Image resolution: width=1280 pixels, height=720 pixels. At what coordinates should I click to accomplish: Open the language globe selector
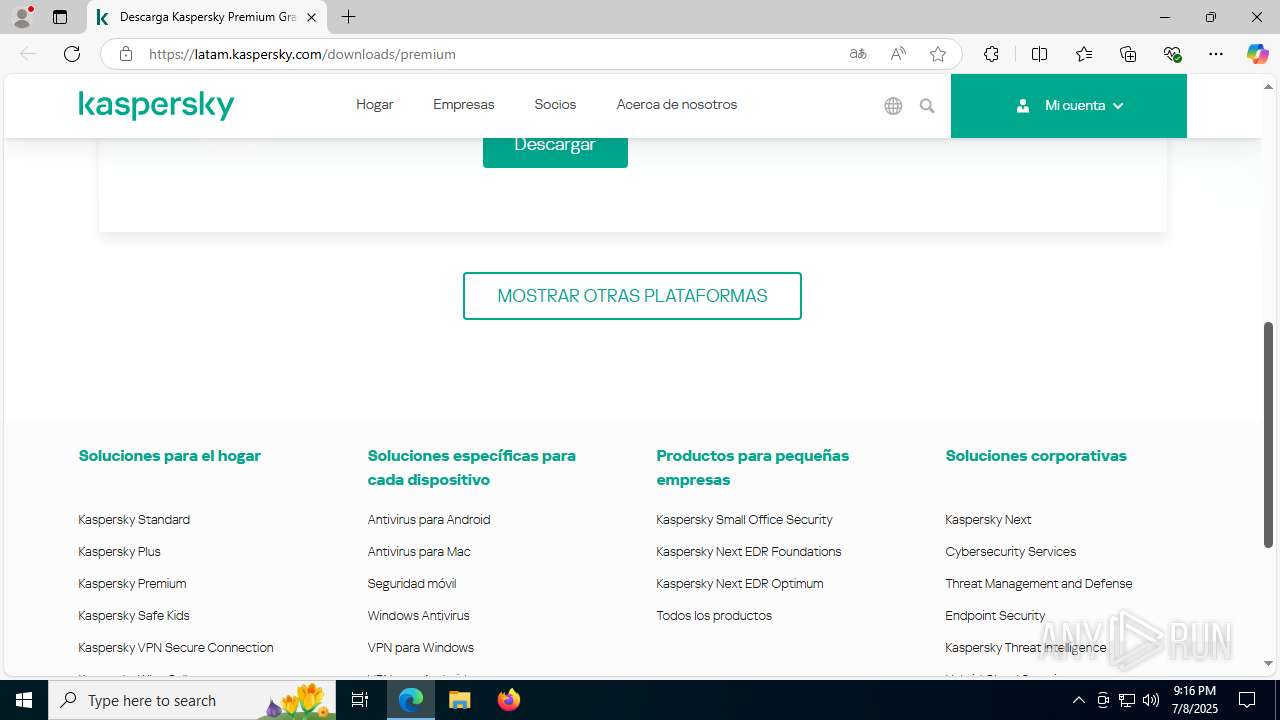[893, 106]
